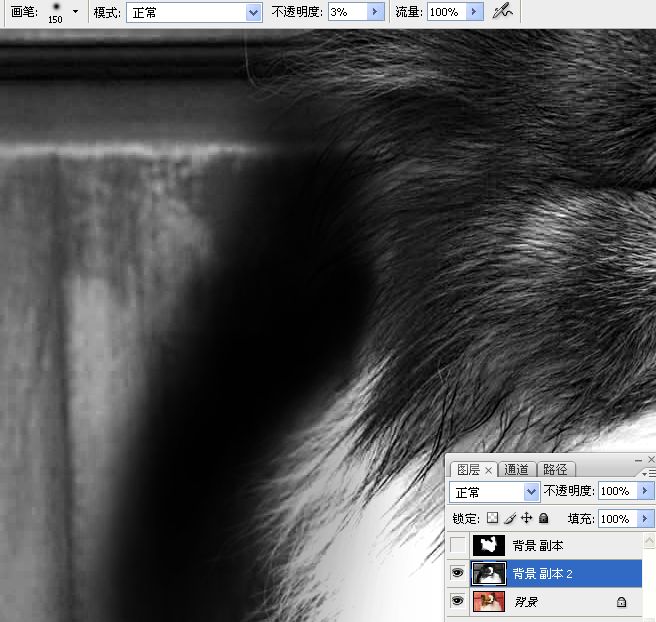Click the 流量 100% input field
This screenshot has width=656, height=622.
tap(445, 12)
